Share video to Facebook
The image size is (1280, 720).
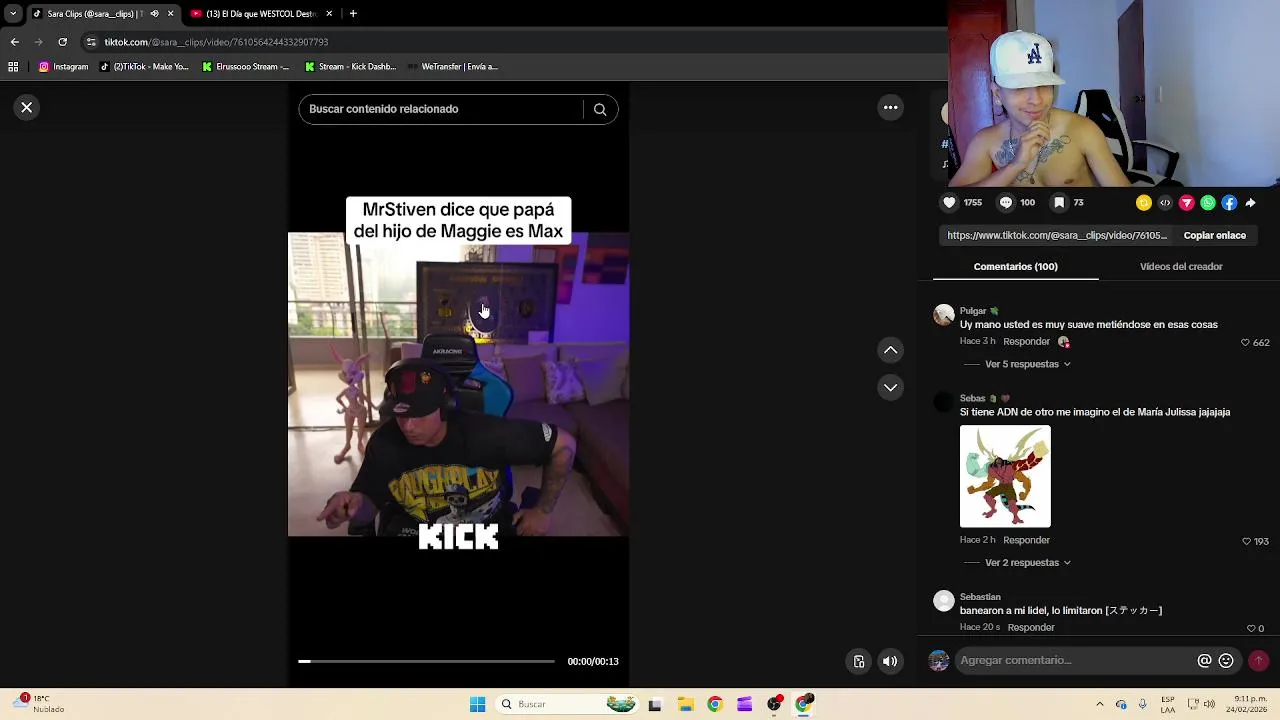pos(1229,203)
